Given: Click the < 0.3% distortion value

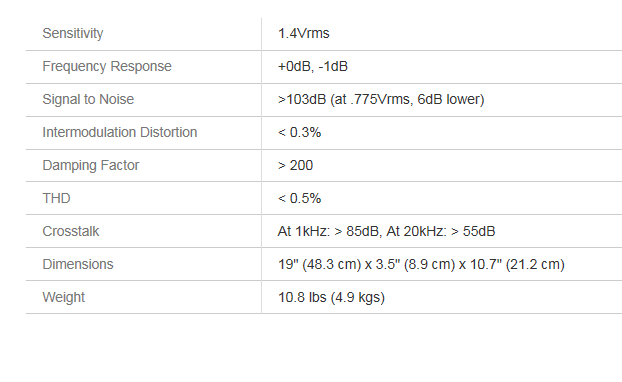Looking at the screenshot, I should pos(299,132).
